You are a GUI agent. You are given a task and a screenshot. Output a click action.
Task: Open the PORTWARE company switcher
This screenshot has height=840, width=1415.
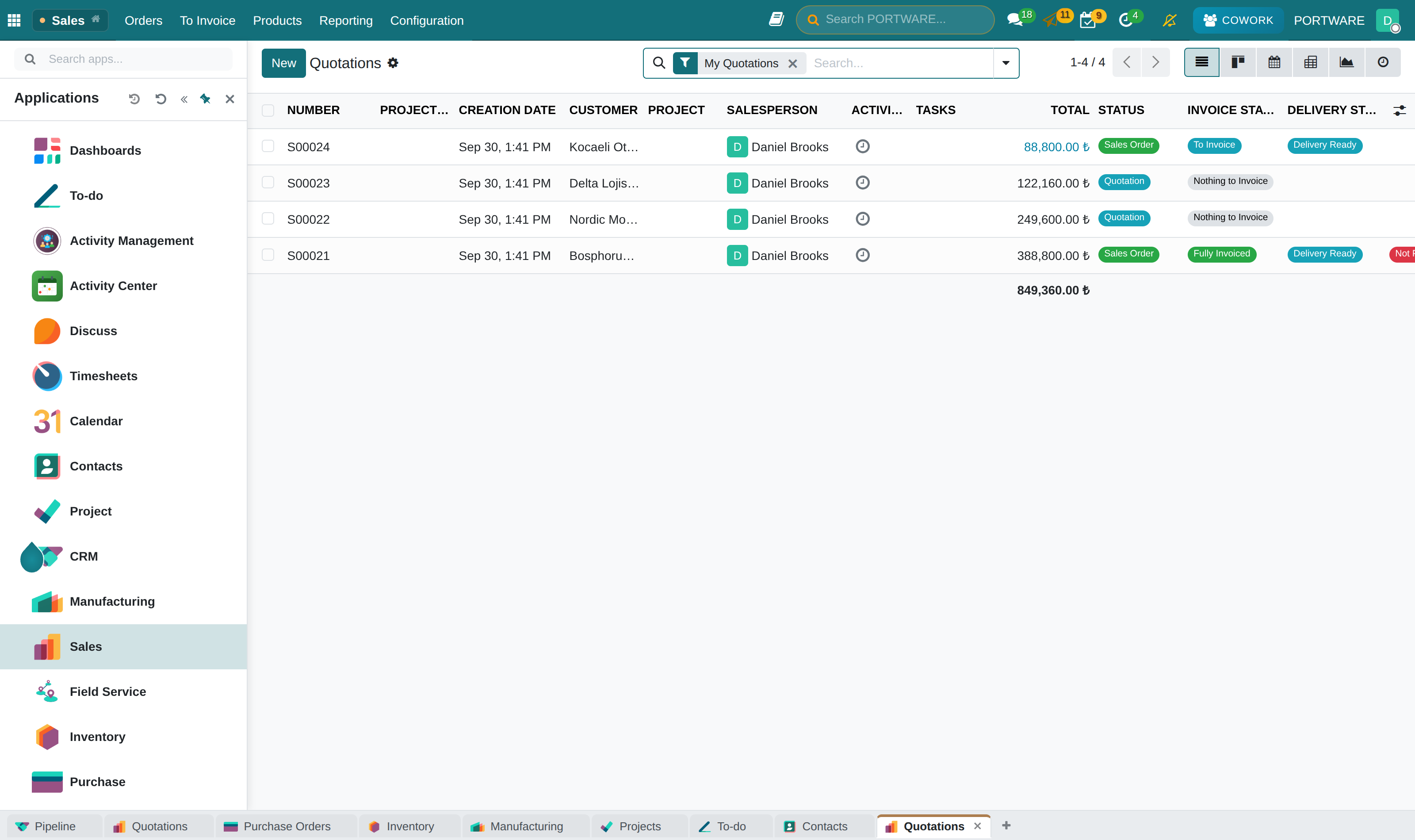(x=1328, y=20)
